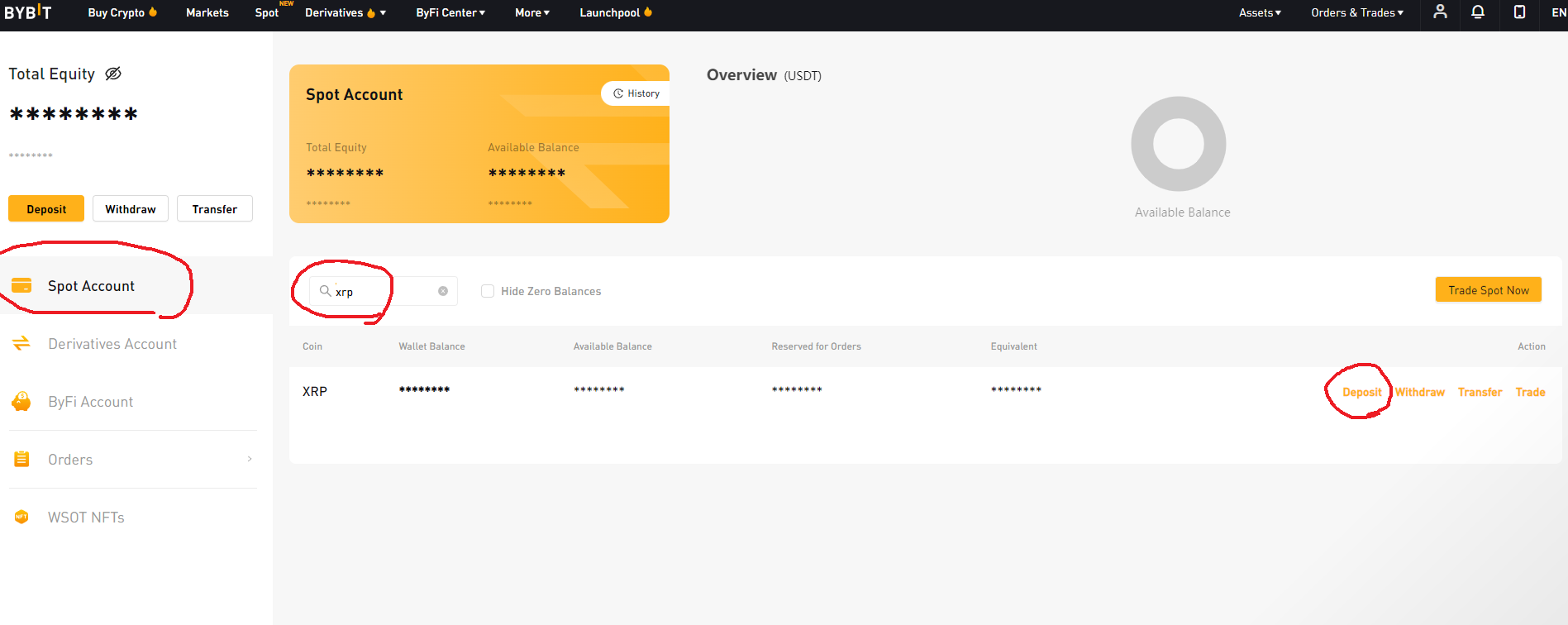The width and height of the screenshot is (1568, 625).
Task: Expand the More dropdown
Action: [532, 12]
